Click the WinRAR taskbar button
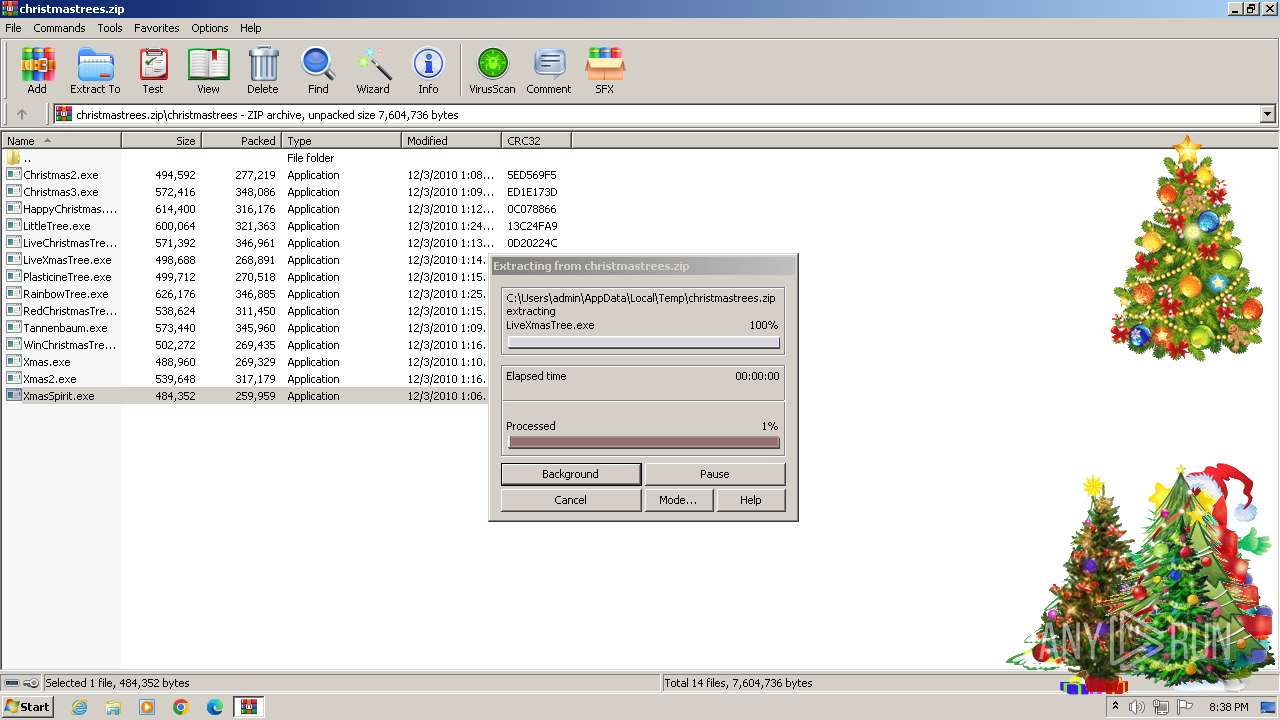1280x720 pixels. pos(248,707)
